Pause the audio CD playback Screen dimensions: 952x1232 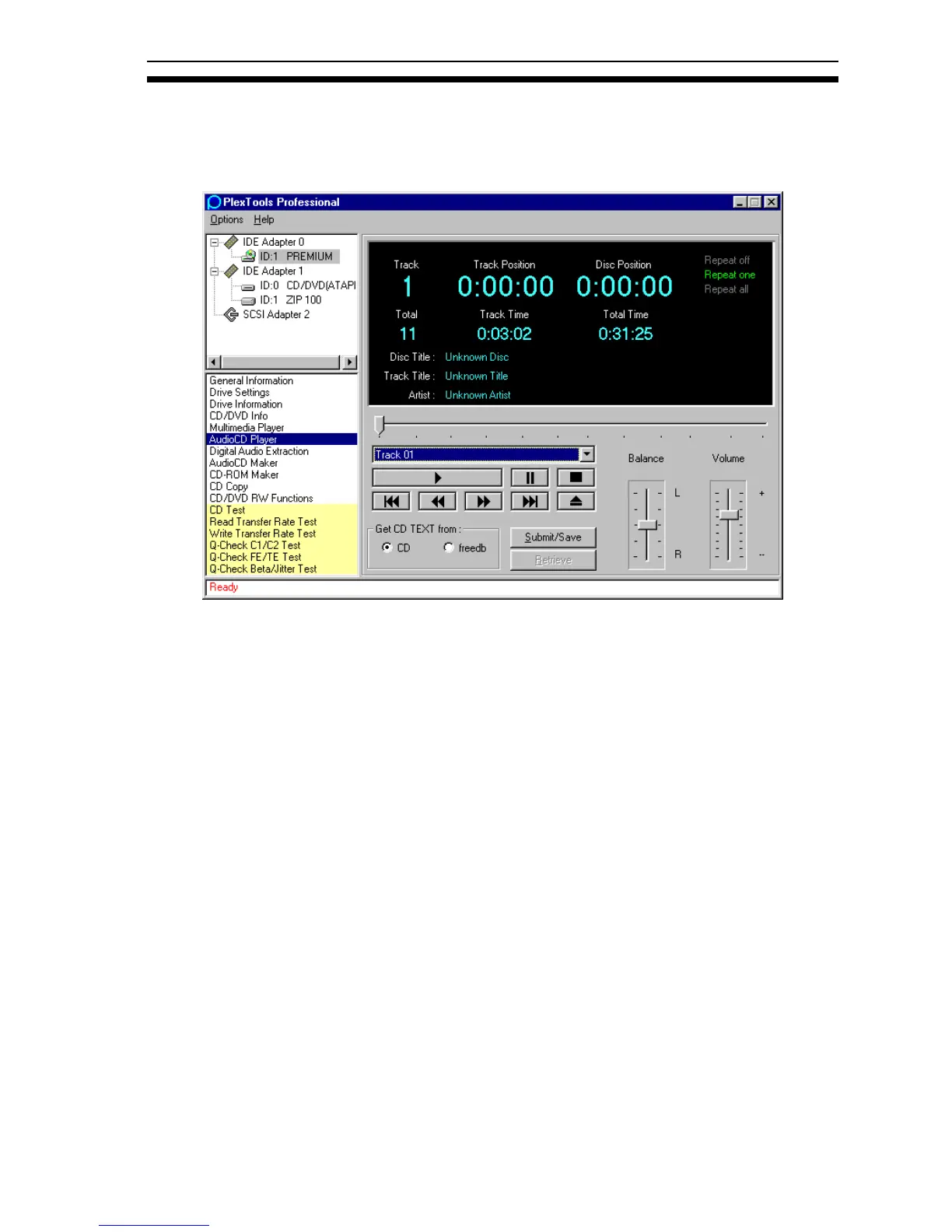[x=530, y=478]
